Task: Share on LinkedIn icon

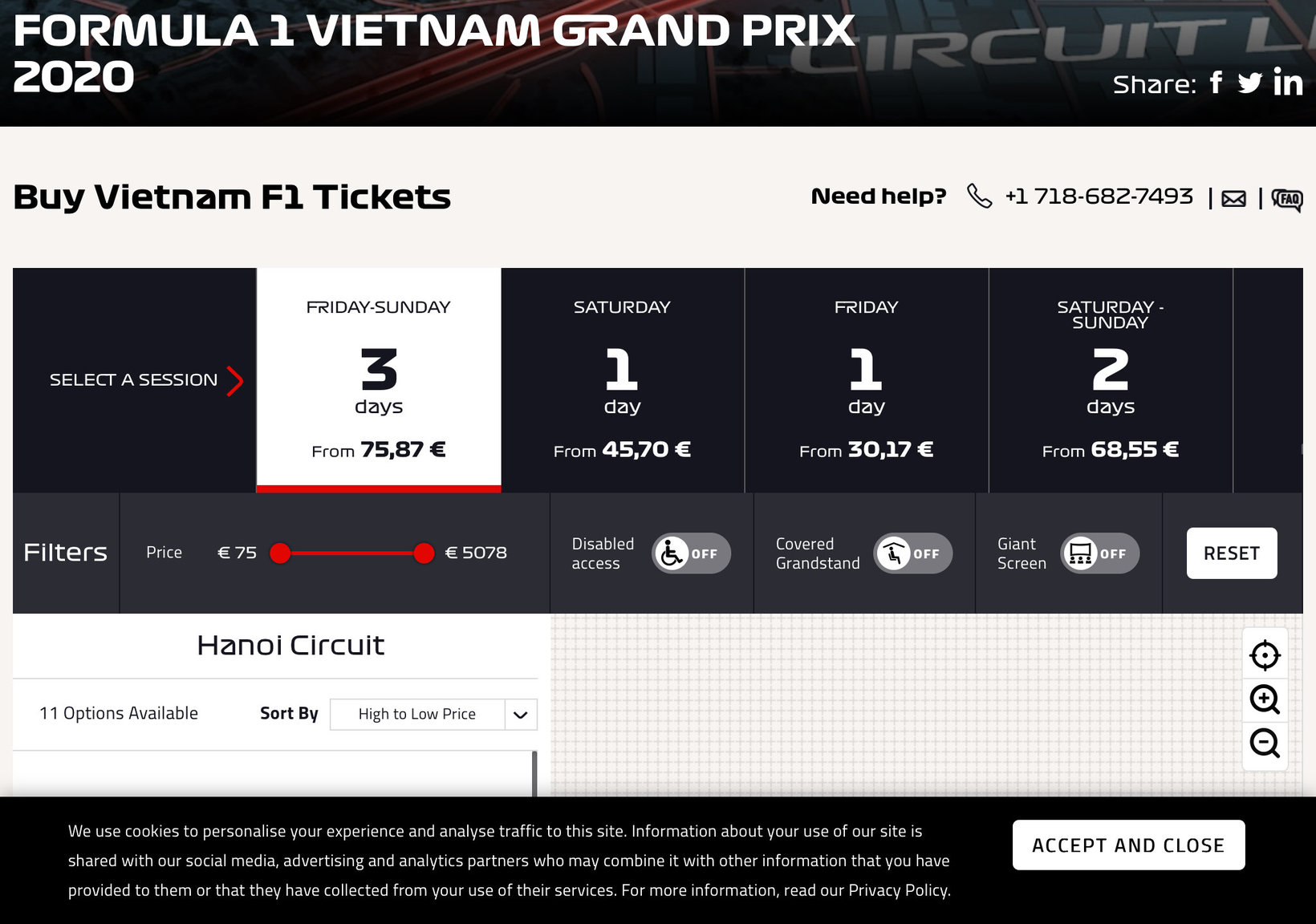Action: 1288,83
